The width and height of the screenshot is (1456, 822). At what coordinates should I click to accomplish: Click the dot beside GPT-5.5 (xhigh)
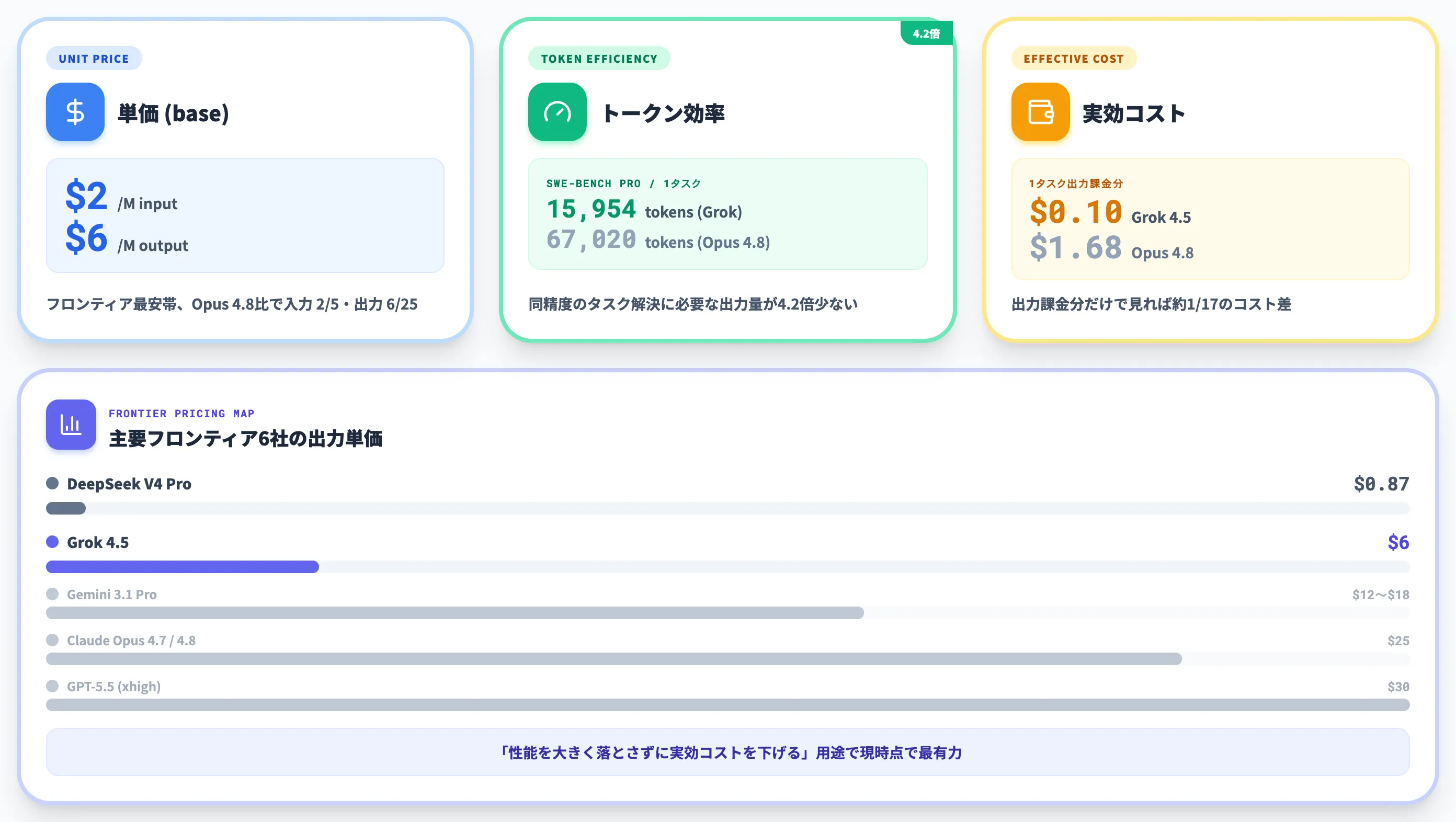pyautogui.click(x=53, y=686)
